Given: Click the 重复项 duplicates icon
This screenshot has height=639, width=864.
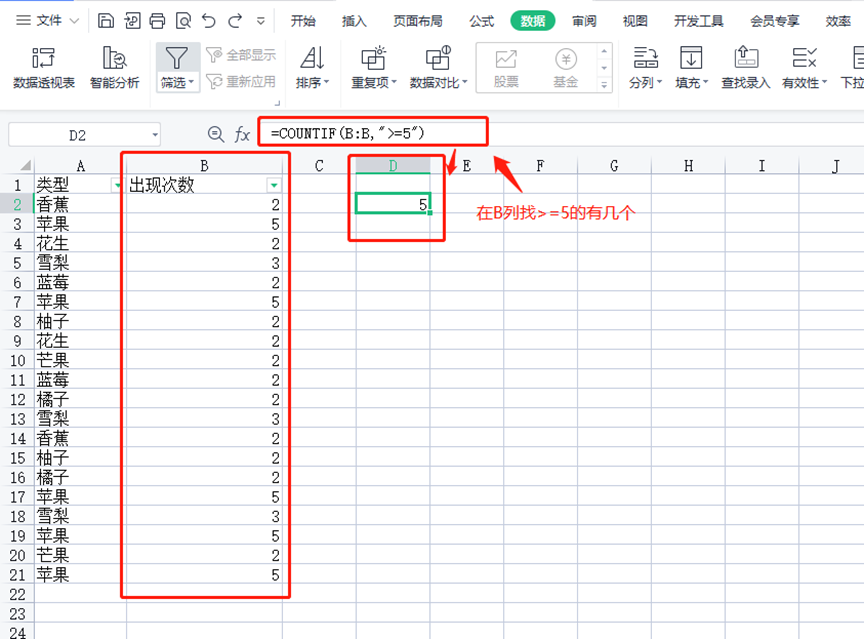Looking at the screenshot, I should click(374, 57).
